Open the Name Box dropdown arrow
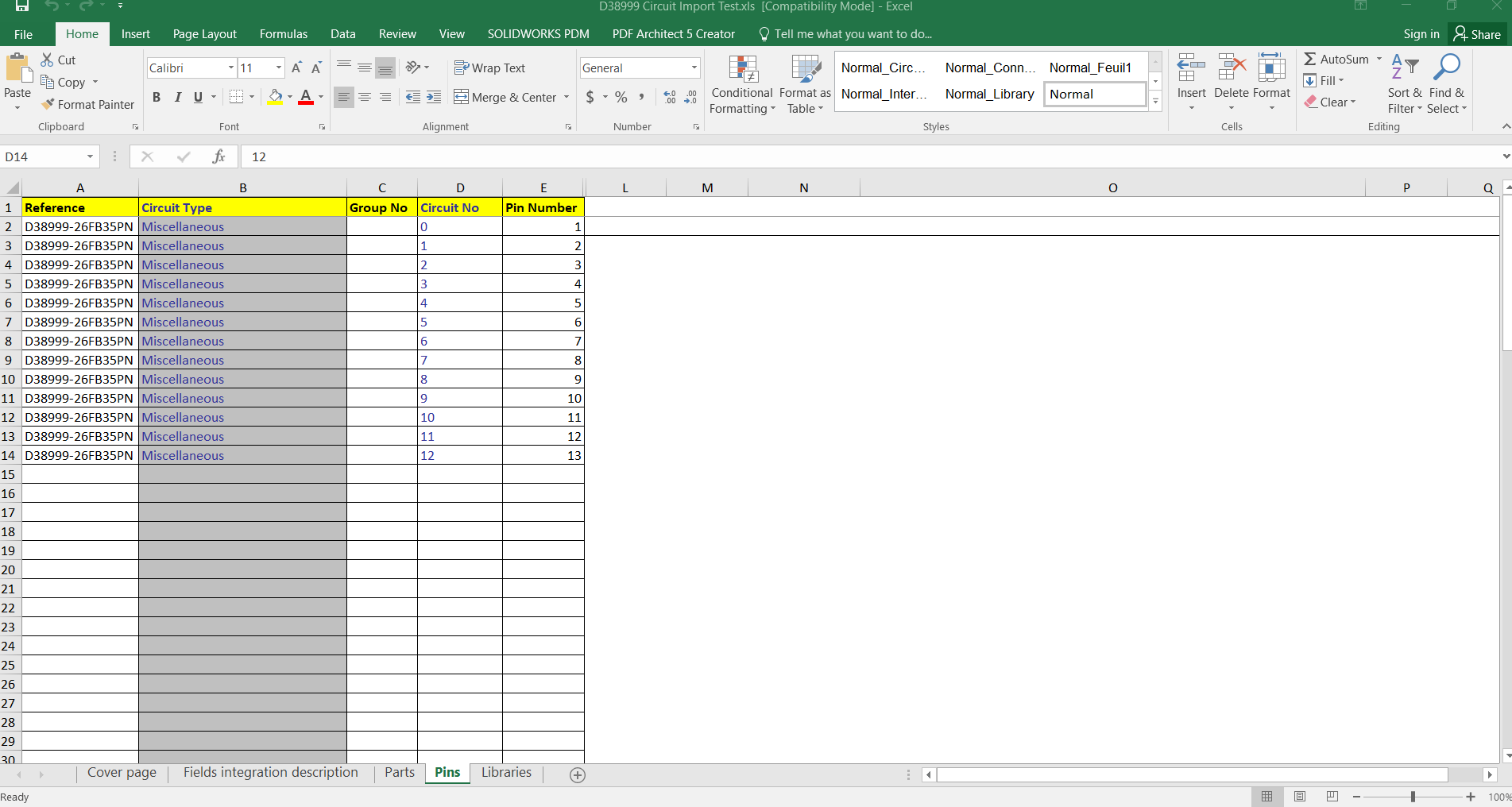The height and width of the screenshot is (807, 1512). tap(90, 156)
